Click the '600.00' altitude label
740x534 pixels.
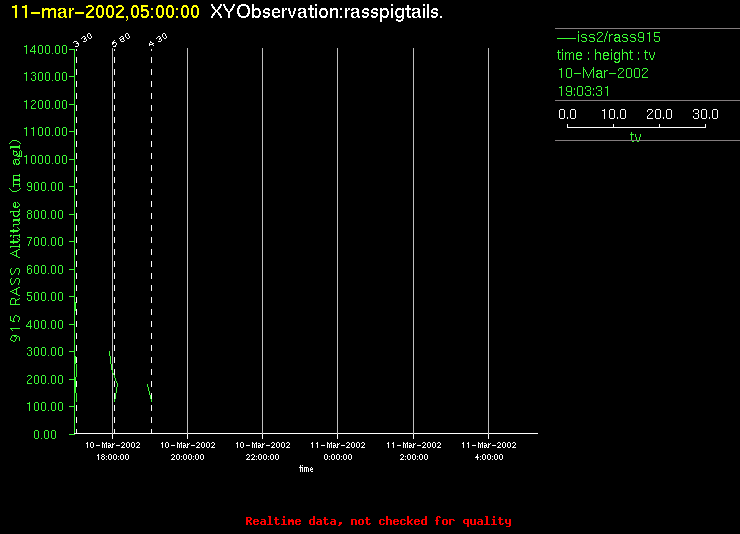coord(45,269)
